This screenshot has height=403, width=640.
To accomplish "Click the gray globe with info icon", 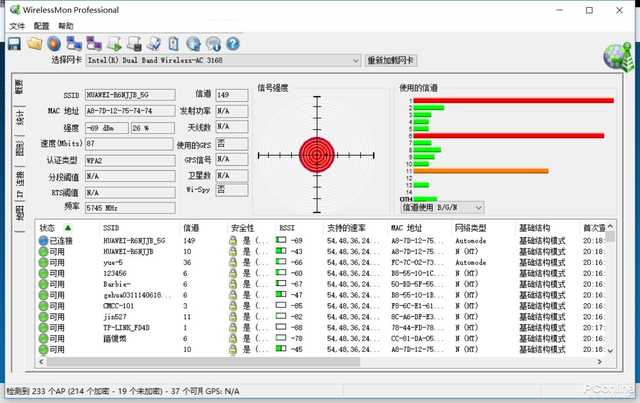I will pyautogui.click(x=213, y=44).
